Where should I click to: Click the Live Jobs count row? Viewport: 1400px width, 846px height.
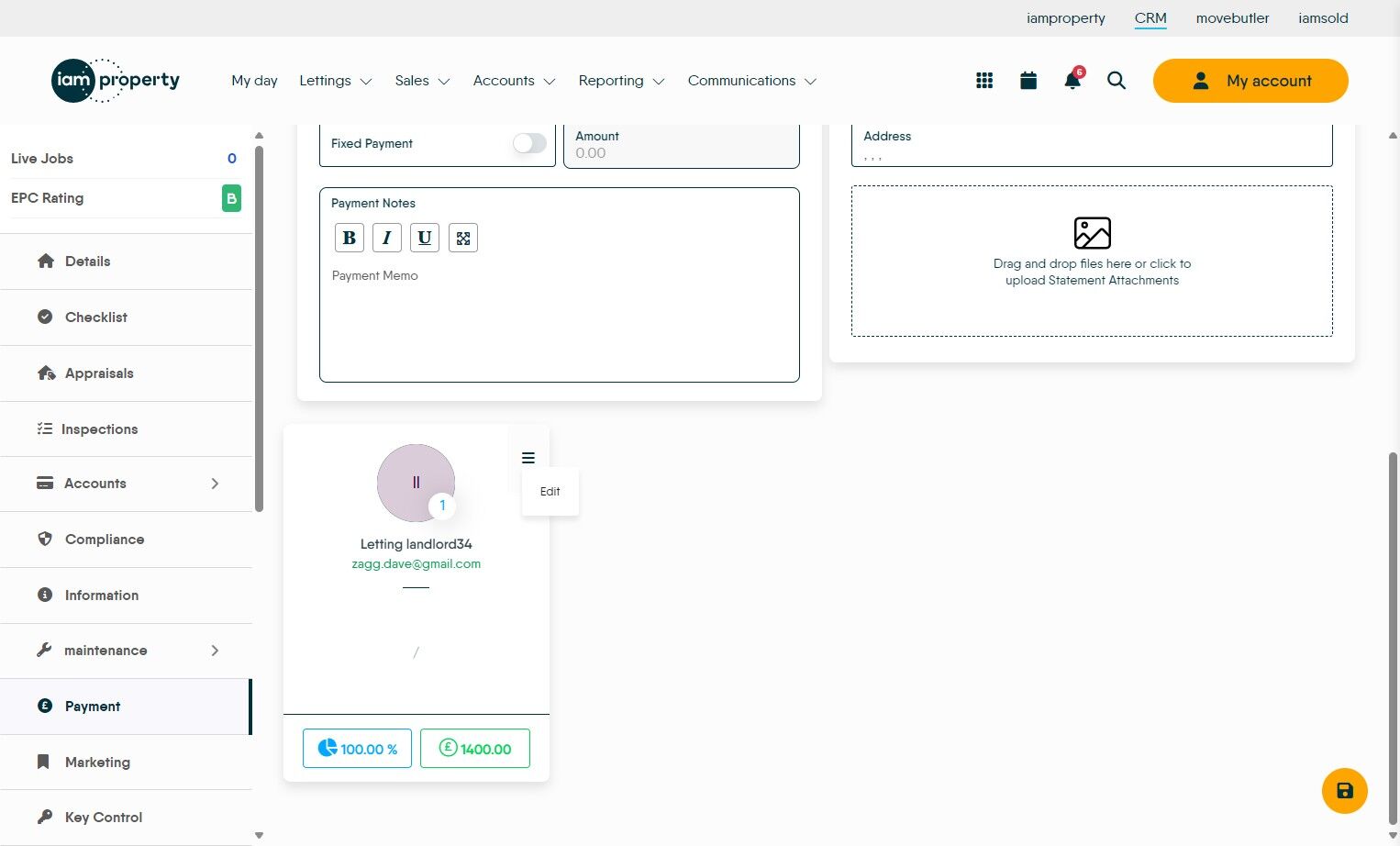(x=124, y=159)
